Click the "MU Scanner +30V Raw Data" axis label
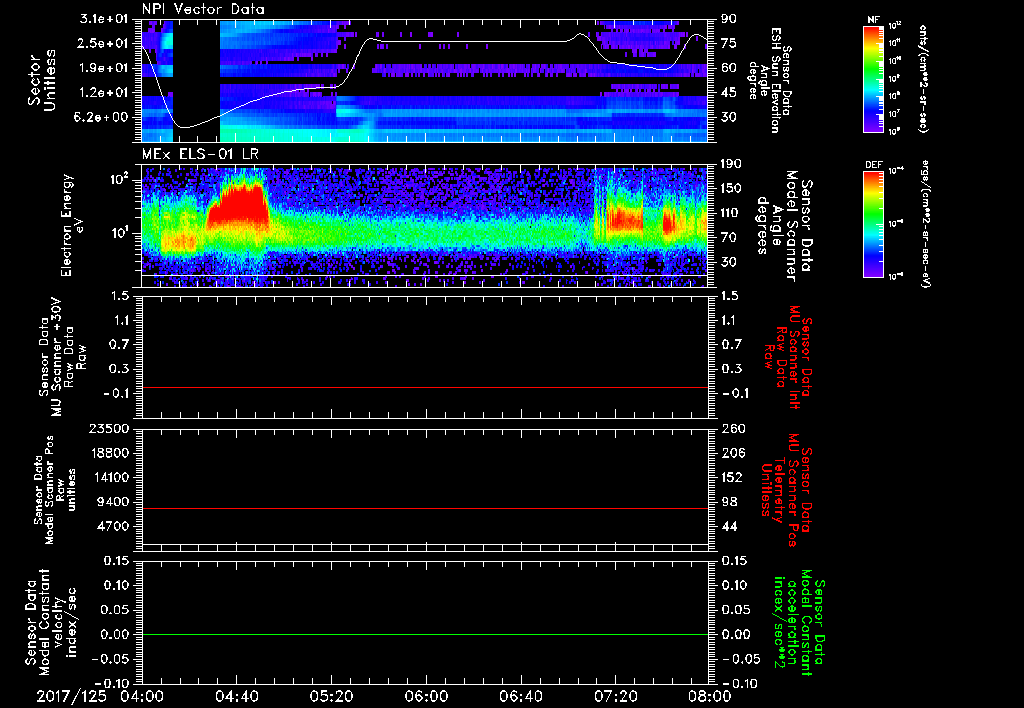Viewport: 1024px width, 708px height. click(x=63, y=356)
